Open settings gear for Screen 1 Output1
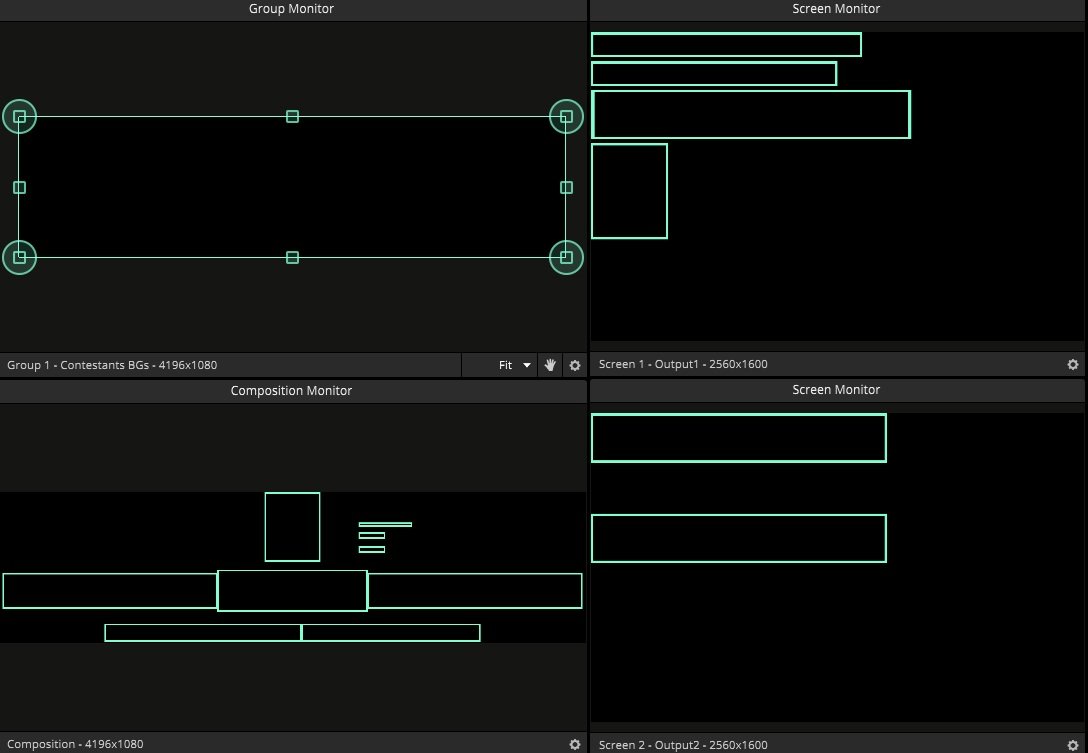Screen dimensions: 1088x753 (1073, 364)
